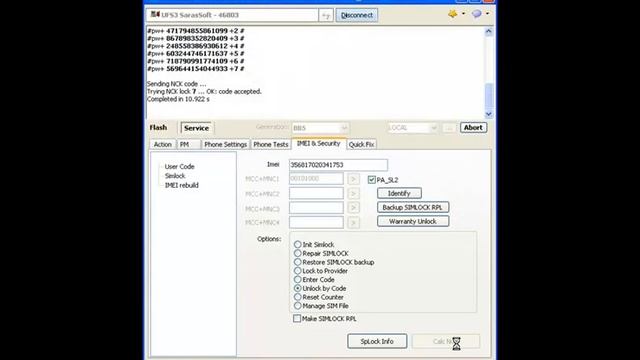Click the arrow button next to MCC+MNC2
Viewport: 640px width, 360px height.
353,193
